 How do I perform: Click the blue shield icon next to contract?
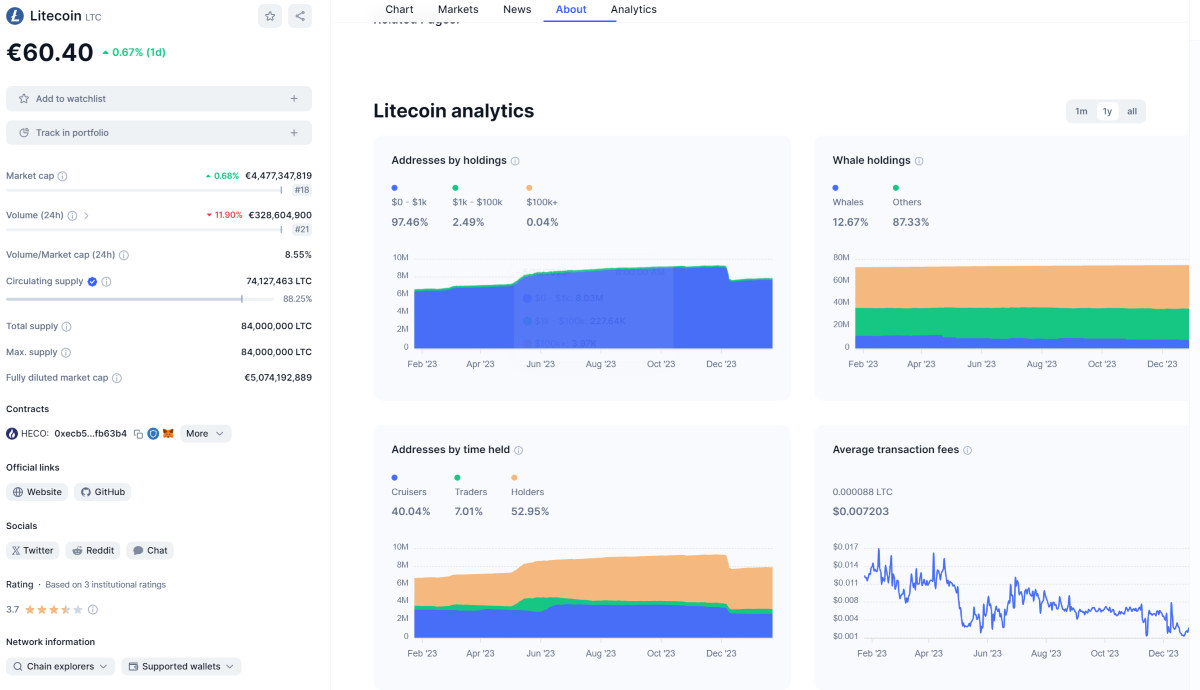[153, 434]
